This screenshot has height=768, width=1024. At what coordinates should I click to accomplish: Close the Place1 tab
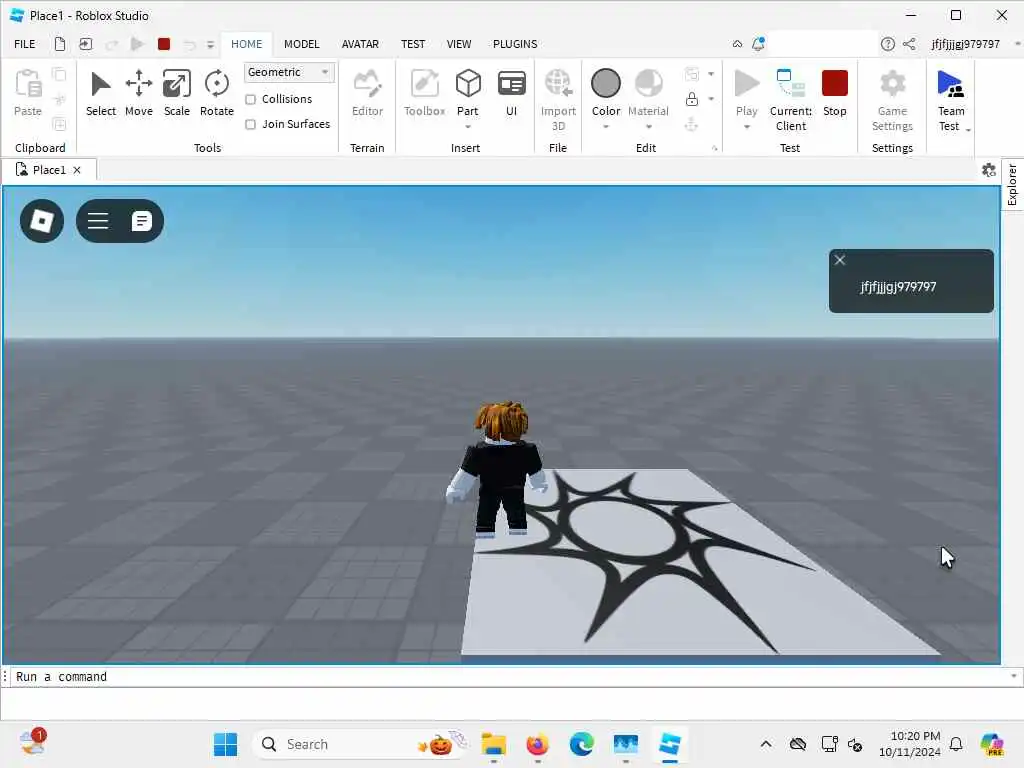pyautogui.click(x=77, y=170)
